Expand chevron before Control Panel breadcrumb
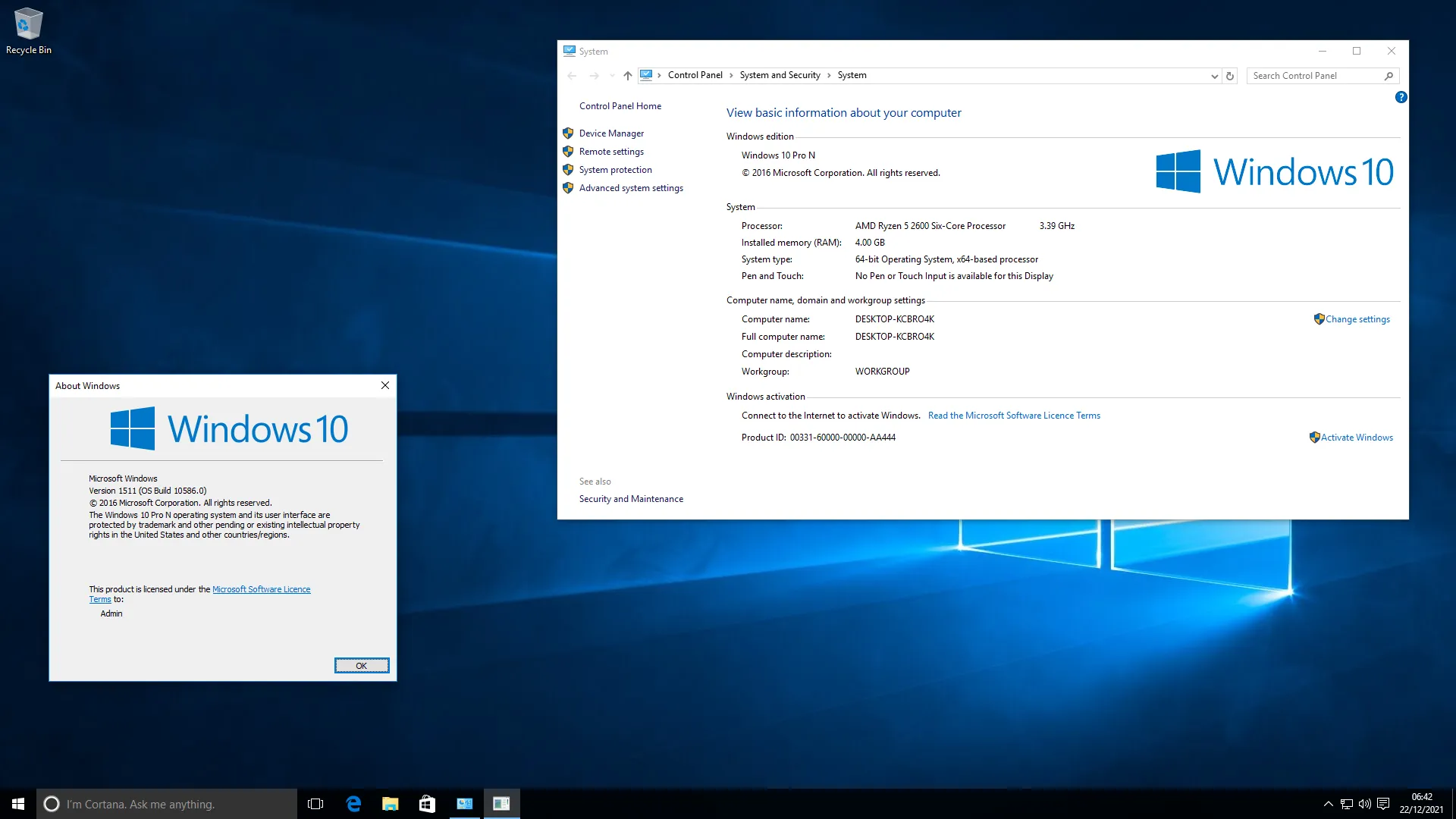The width and height of the screenshot is (1456, 819). pyautogui.click(x=659, y=75)
